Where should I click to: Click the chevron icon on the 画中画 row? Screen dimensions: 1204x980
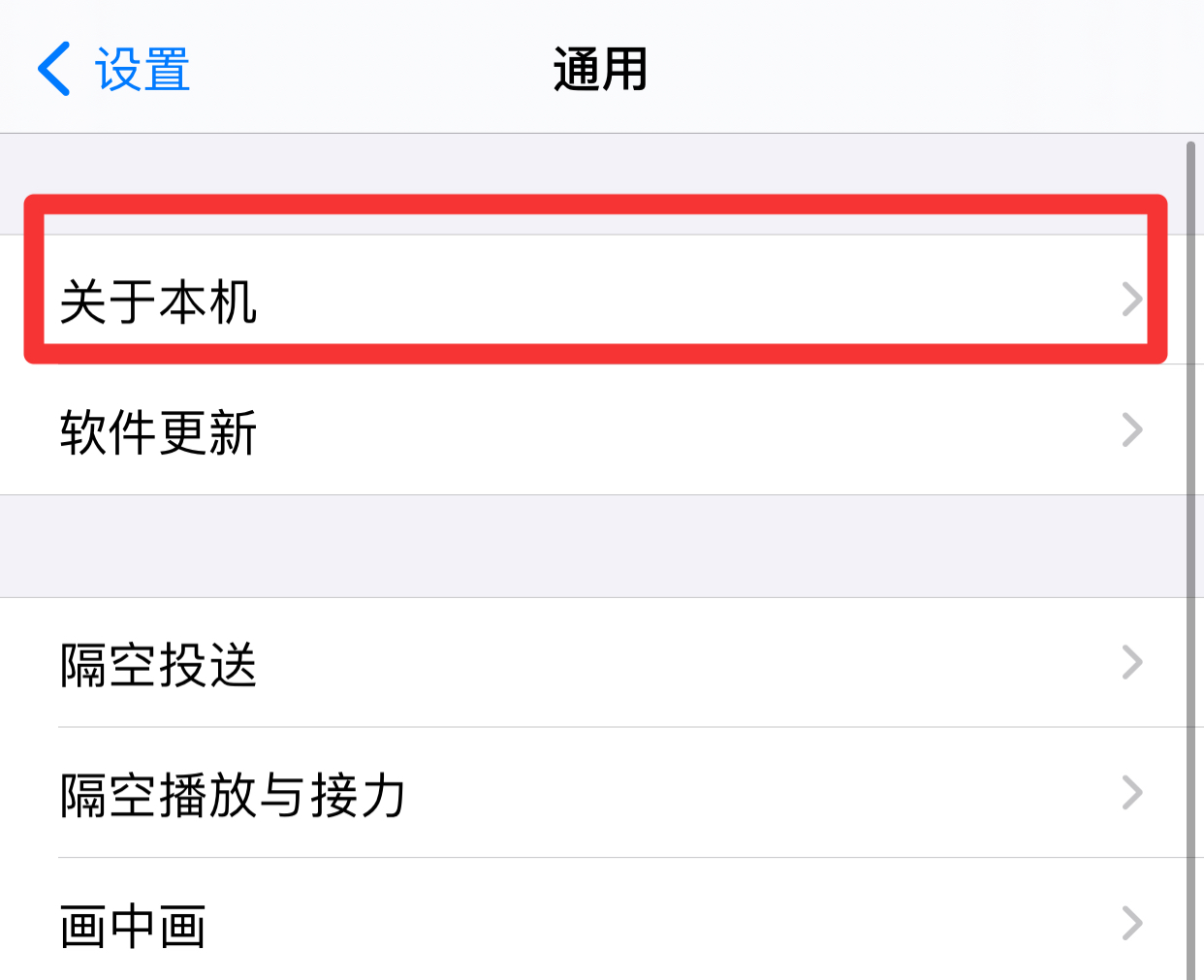coord(1132,923)
